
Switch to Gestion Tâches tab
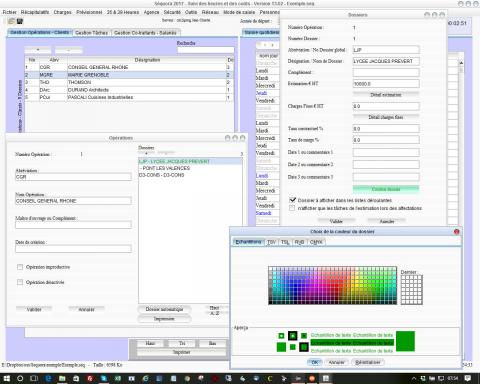pyautogui.click(x=91, y=33)
